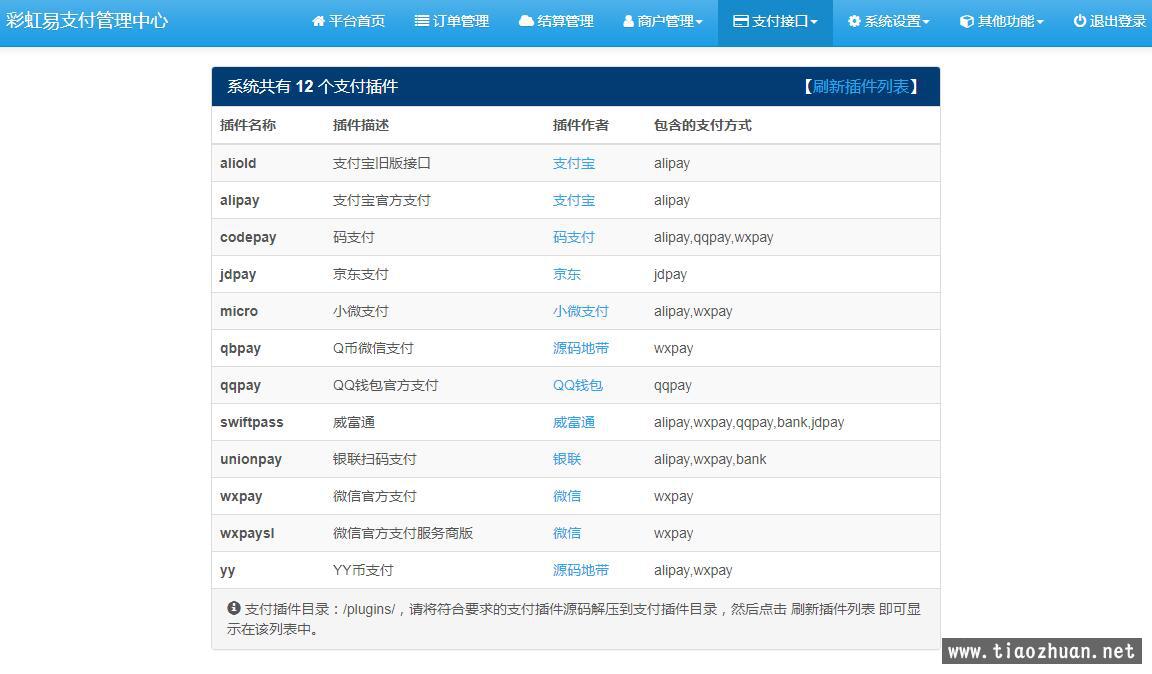This screenshot has width=1152, height=674.
Task: Open 平台首页 menu label
Action: pyautogui.click(x=356, y=21)
